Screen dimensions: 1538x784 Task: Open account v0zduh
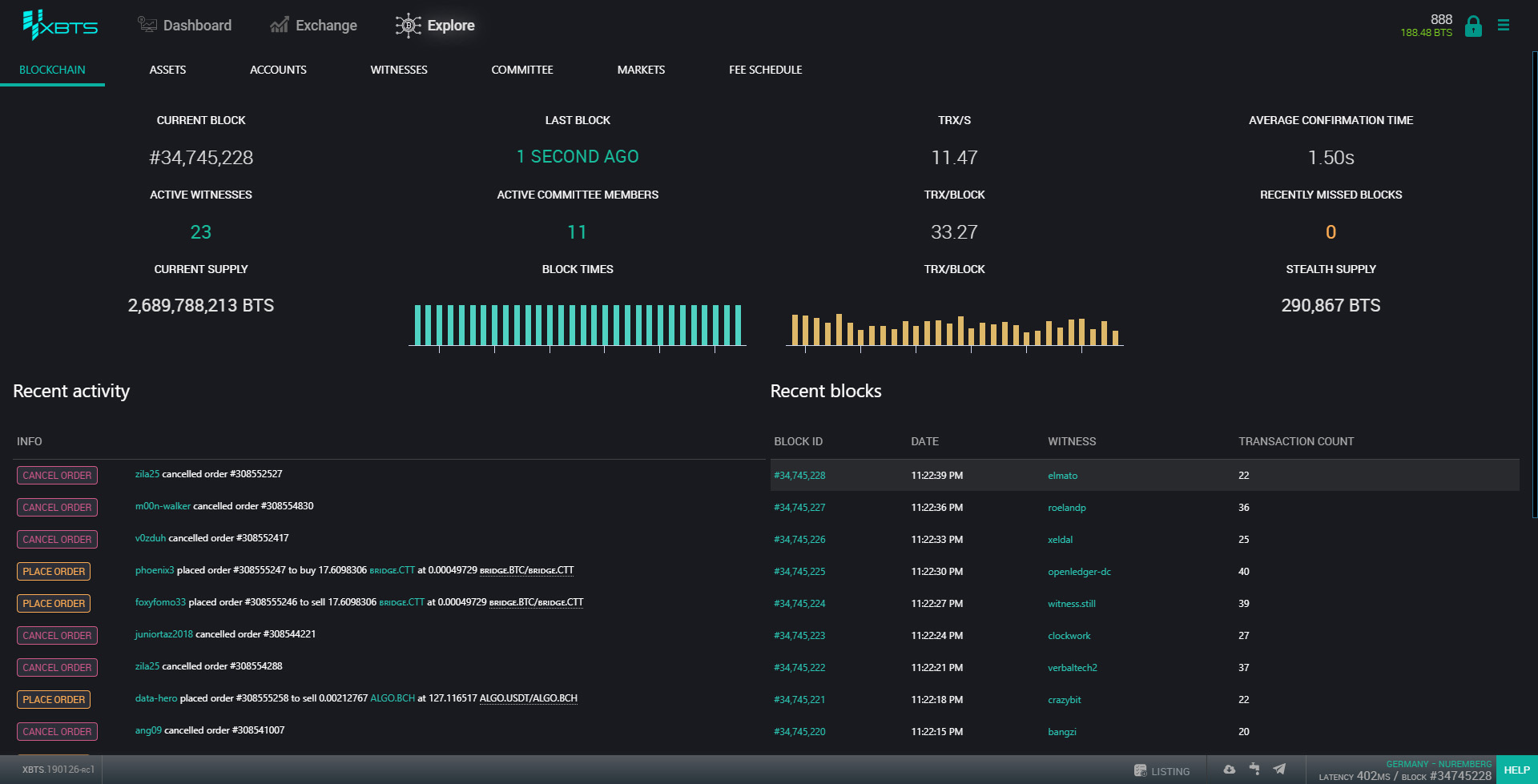[x=150, y=538]
